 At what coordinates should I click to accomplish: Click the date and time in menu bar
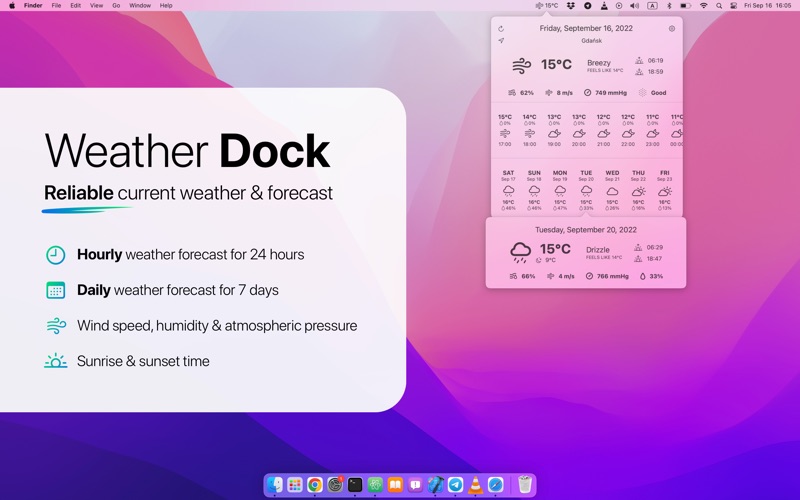(768, 6)
